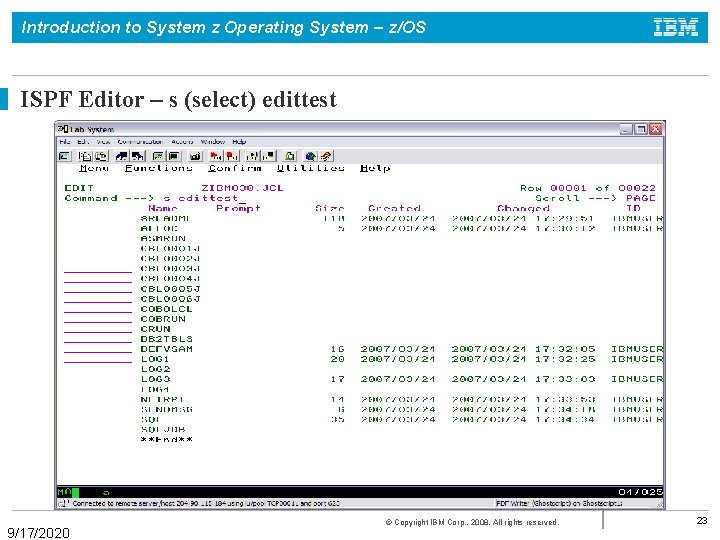The height and width of the screenshot is (540, 720).
Task: Click the Receive File from Host icon
Action: [x=138, y=156]
